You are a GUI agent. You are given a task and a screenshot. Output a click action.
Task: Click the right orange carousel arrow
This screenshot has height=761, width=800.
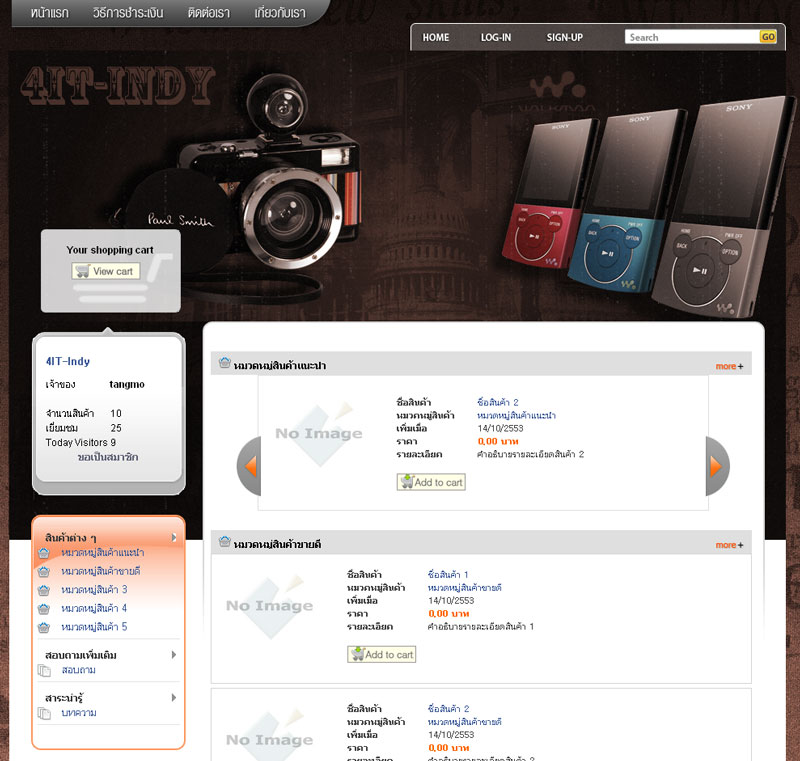pos(717,466)
